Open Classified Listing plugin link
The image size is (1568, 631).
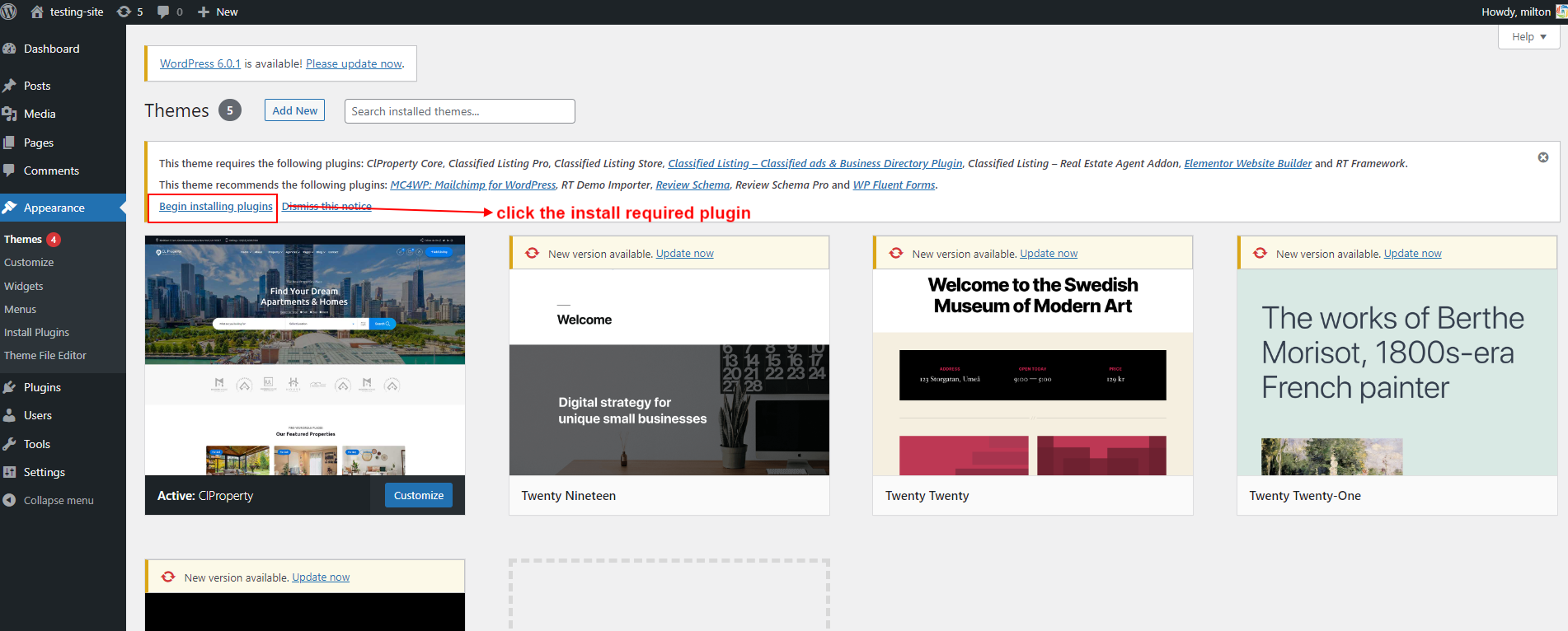(x=815, y=163)
